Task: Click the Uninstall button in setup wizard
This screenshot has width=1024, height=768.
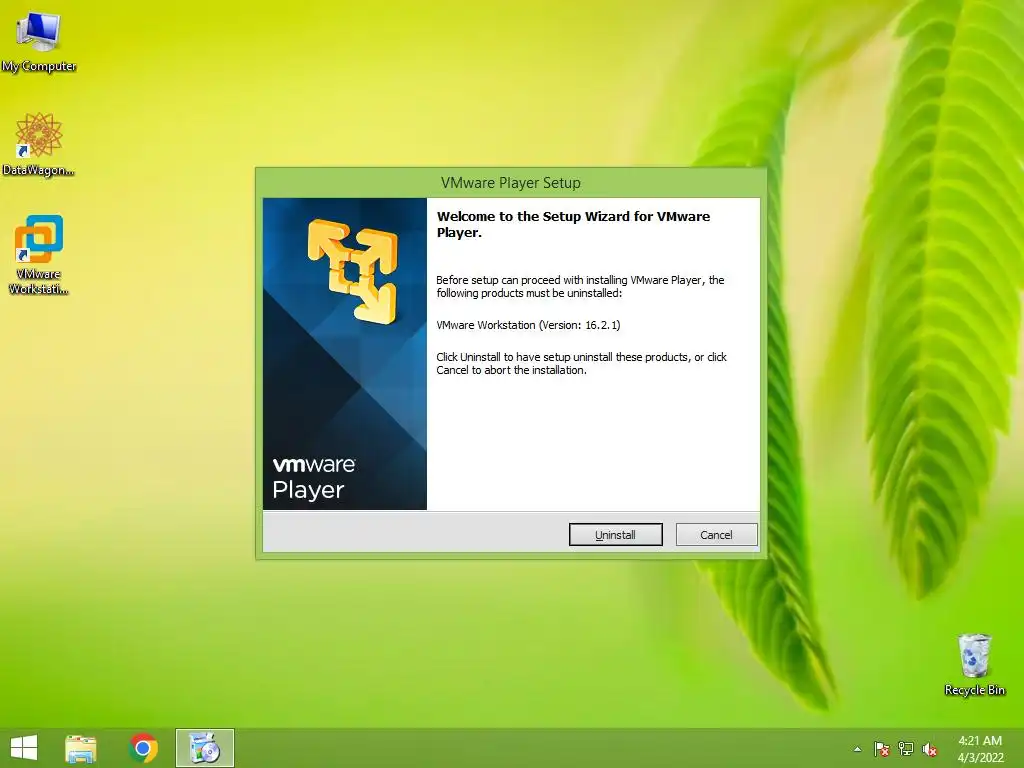Action: (x=615, y=534)
